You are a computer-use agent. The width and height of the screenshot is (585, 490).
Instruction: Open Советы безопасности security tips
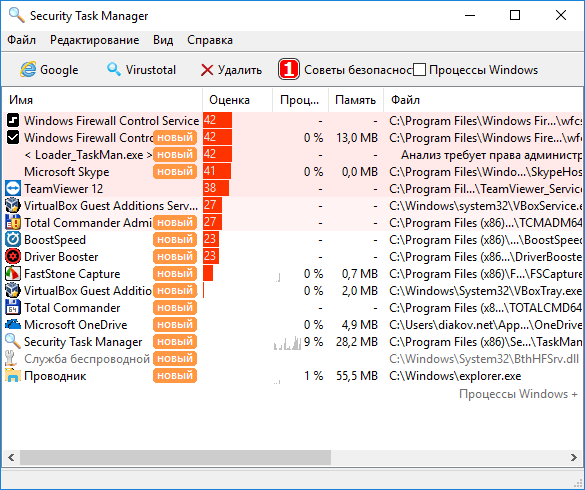pos(345,70)
